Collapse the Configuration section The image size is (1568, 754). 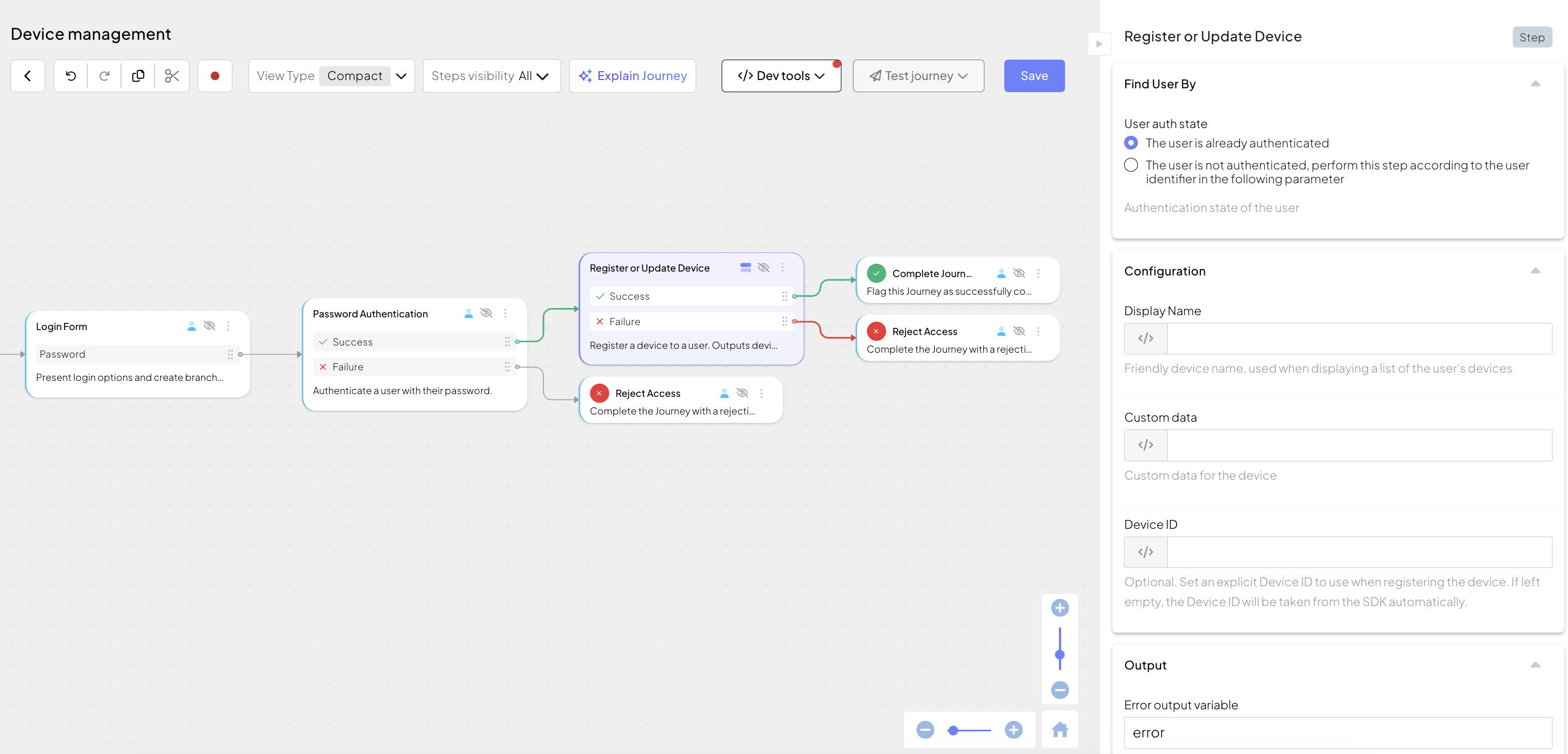point(1535,271)
